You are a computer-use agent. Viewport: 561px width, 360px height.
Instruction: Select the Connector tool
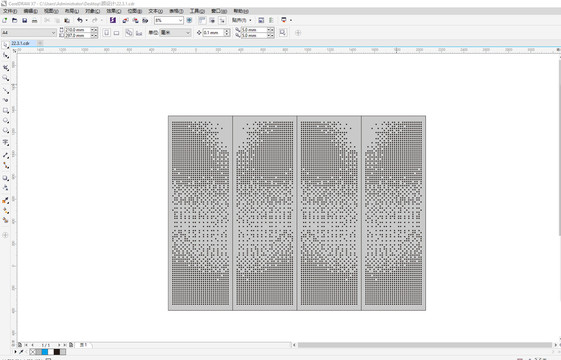(x=5, y=165)
